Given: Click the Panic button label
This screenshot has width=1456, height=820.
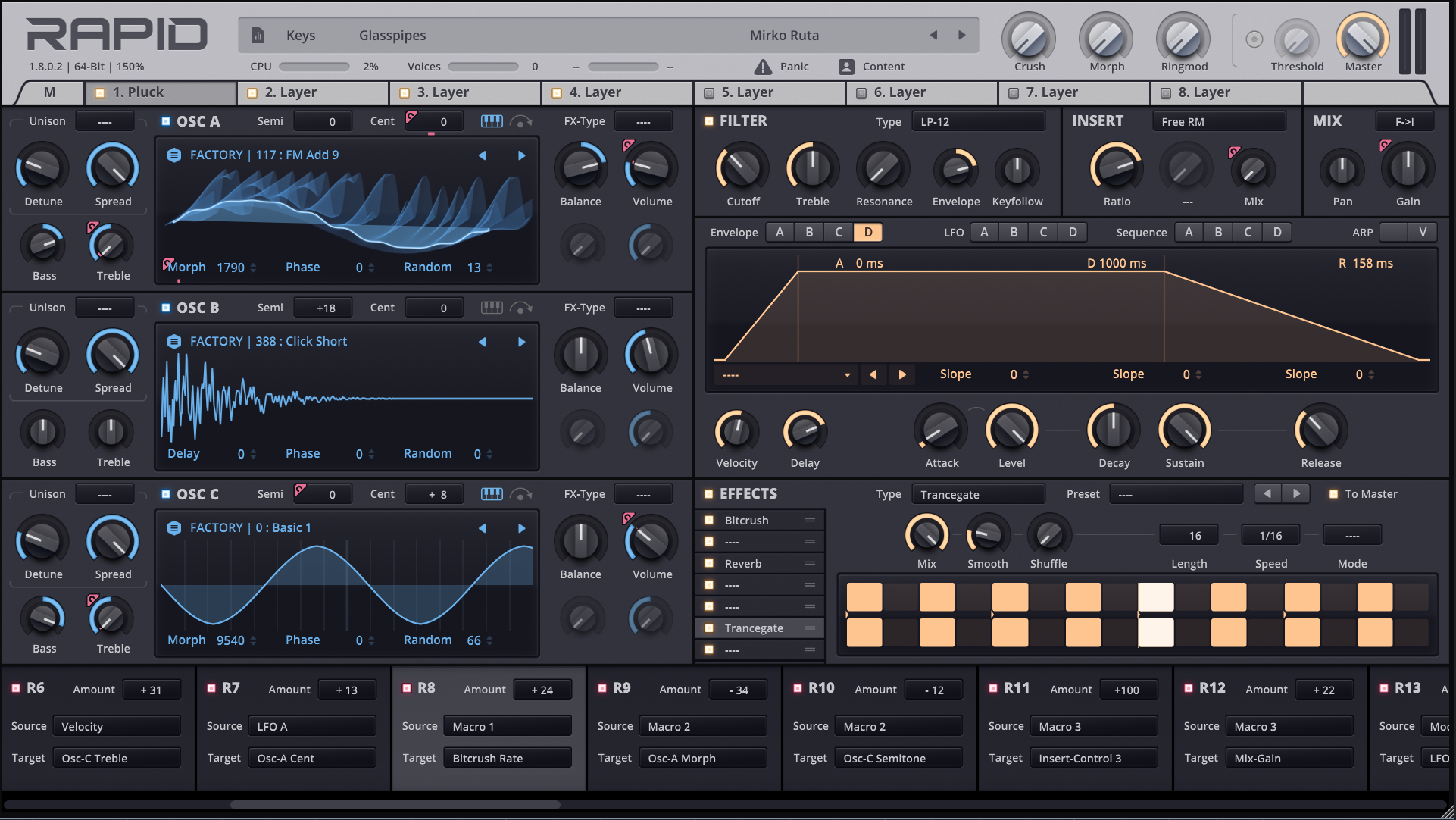Looking at the screenshot, I should (x=795, y=67).
